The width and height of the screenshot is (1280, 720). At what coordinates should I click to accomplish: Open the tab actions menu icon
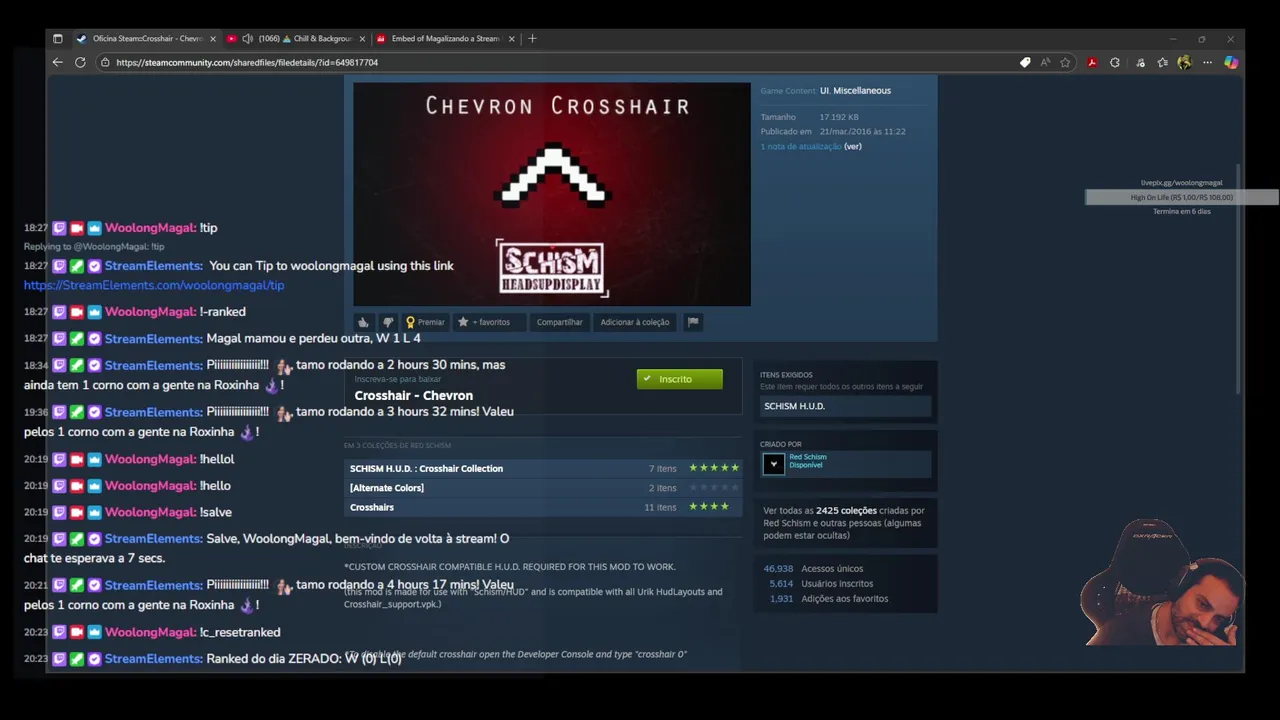pyautogui.click(x=57, y=38)
